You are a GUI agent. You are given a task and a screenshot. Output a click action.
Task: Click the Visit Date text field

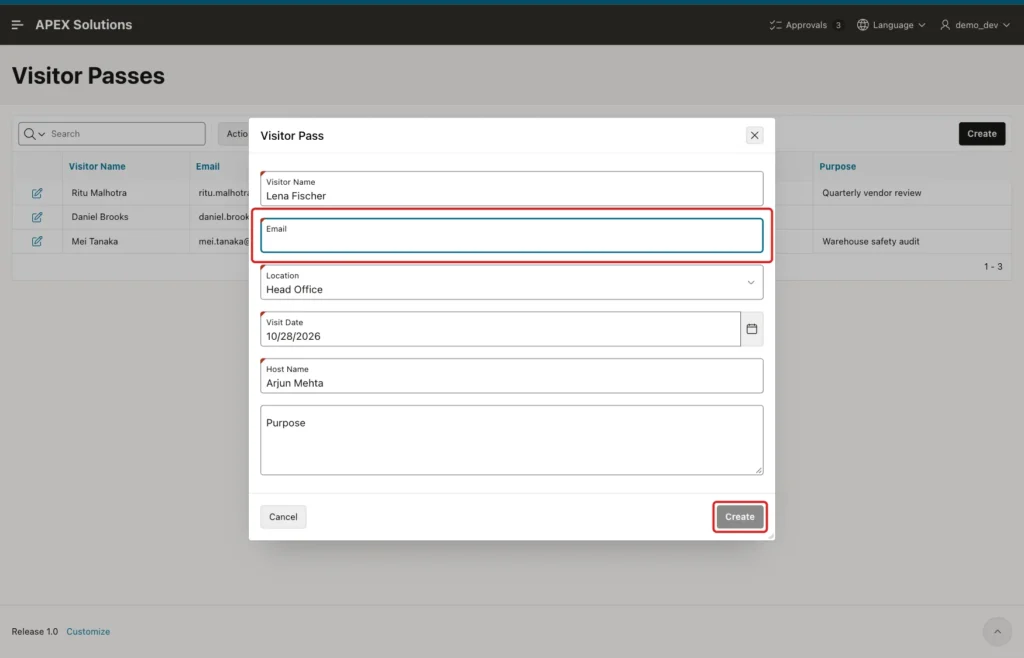[500, 329]
